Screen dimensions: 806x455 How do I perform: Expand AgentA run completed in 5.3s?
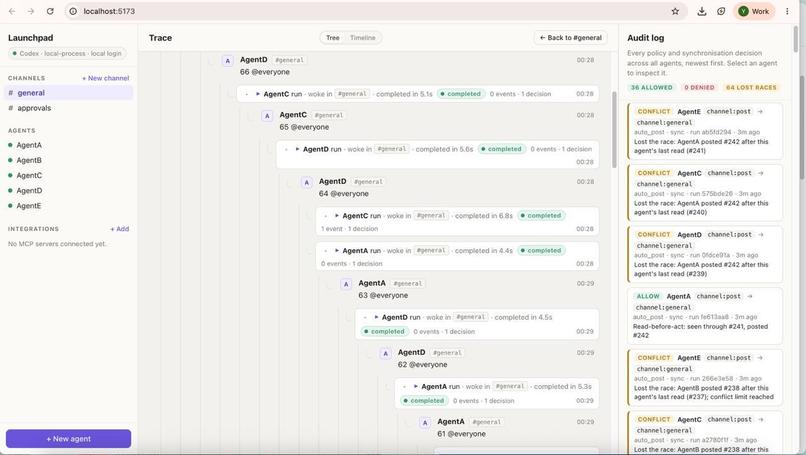[x=416, y=387]
